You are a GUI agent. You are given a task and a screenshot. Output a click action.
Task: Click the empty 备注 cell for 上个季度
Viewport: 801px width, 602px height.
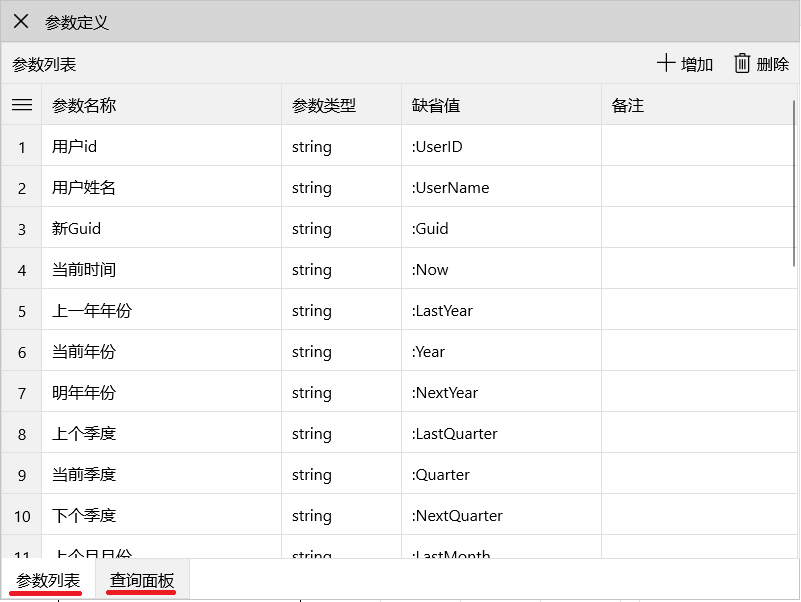(x=698, y=433)
